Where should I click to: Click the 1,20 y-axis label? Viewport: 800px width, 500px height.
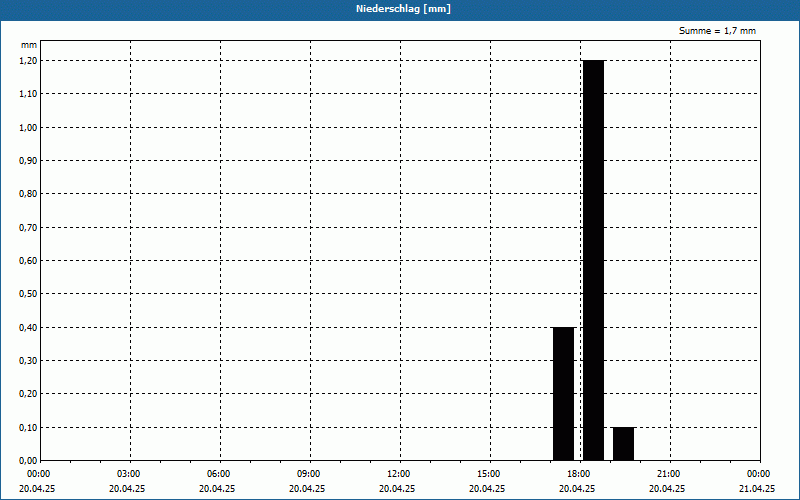(28, 61)
